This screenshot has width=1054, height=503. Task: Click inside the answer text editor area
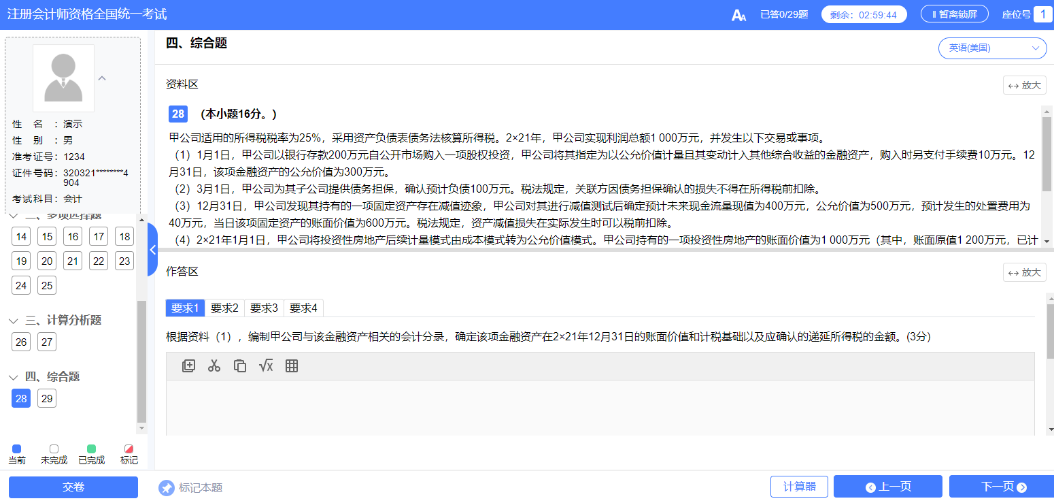tap(600, 408)
